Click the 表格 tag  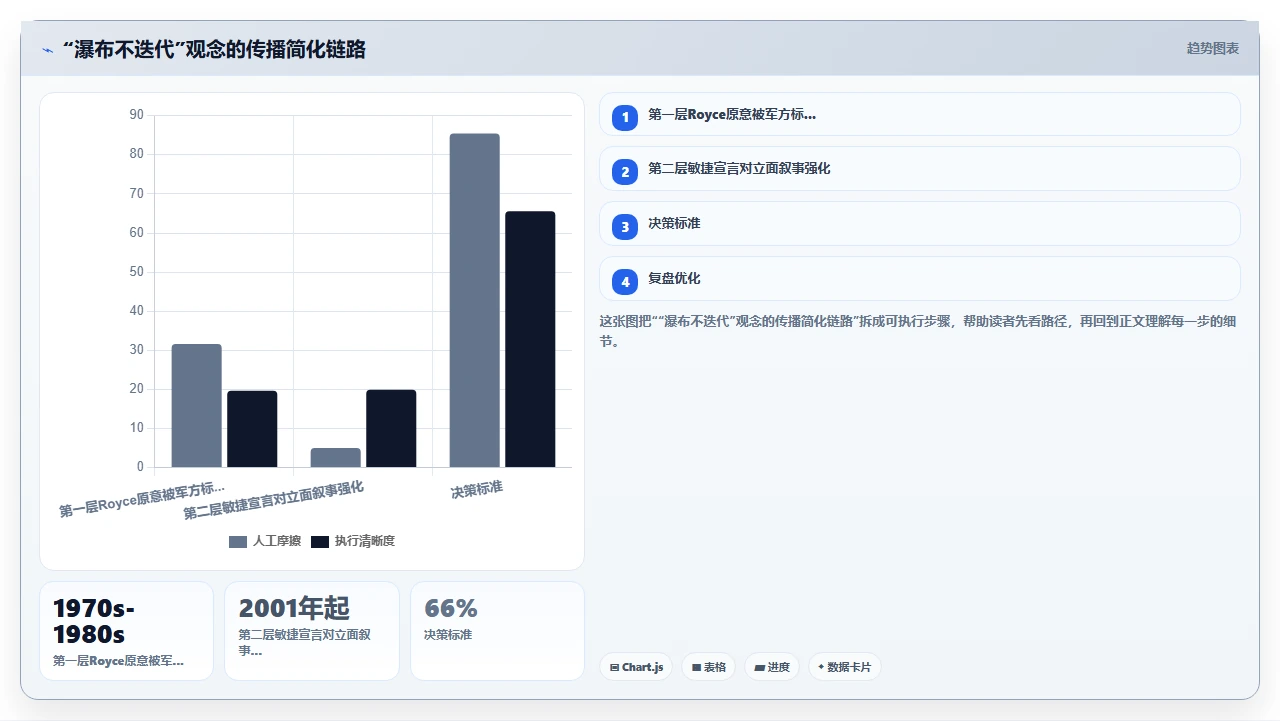[x=709, y=667]
